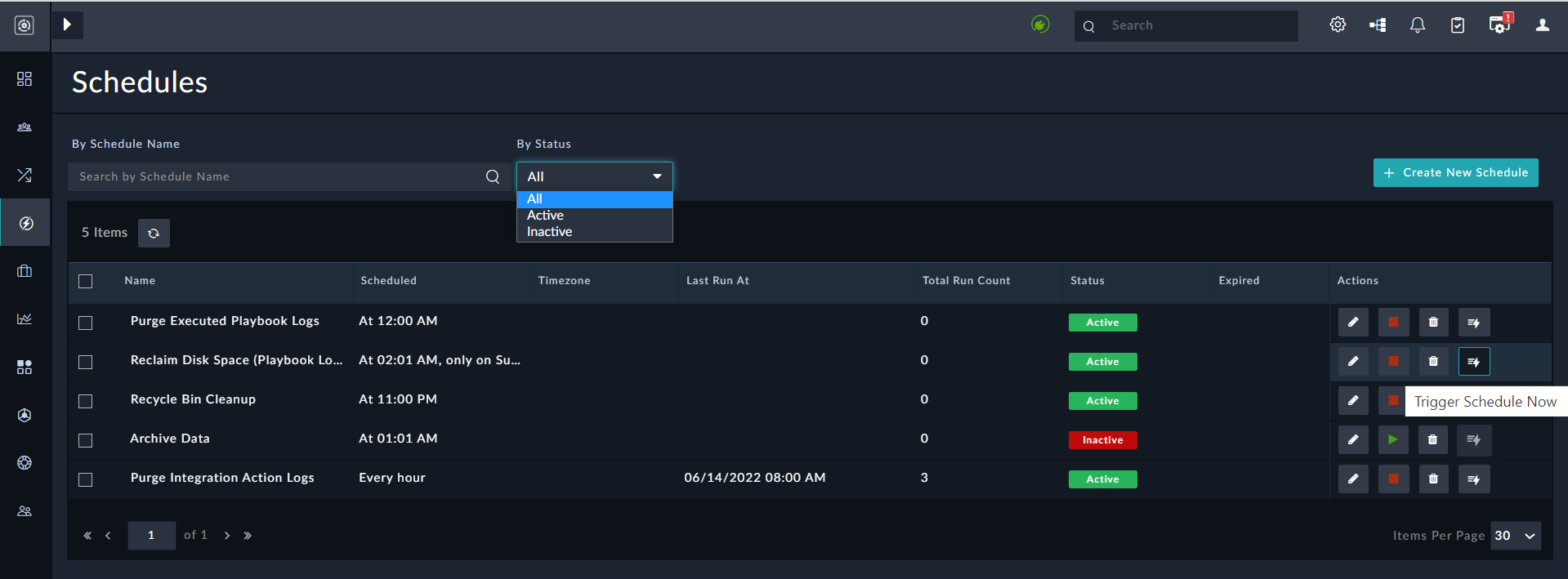Delete the Archive Data schedule

coord(1432,440)
